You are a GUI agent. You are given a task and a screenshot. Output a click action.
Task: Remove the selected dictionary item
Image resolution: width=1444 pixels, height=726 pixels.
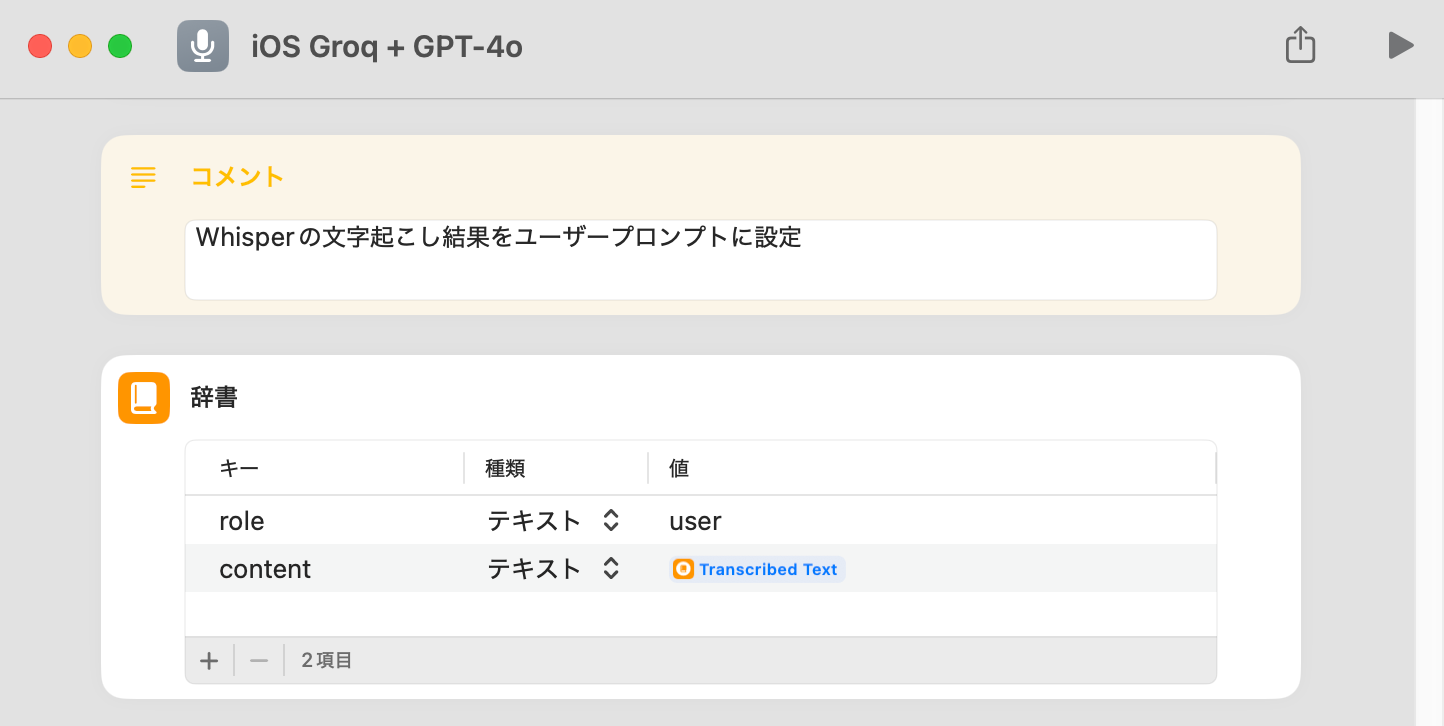click(x=259, y=661)
